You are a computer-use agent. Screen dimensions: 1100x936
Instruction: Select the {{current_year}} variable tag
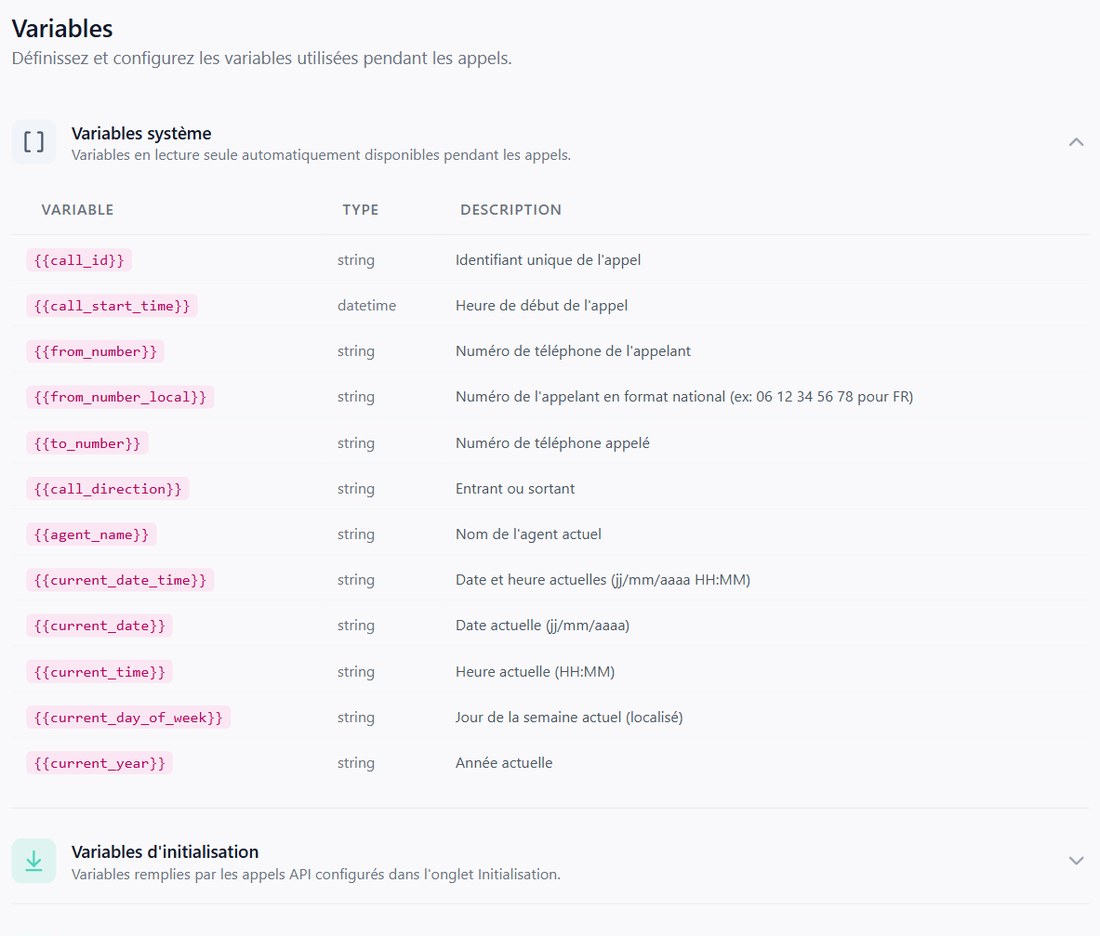tap(100, 763)
